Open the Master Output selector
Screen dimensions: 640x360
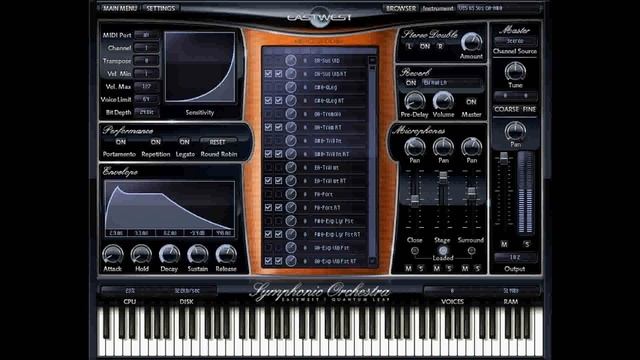tap(515, 258)
